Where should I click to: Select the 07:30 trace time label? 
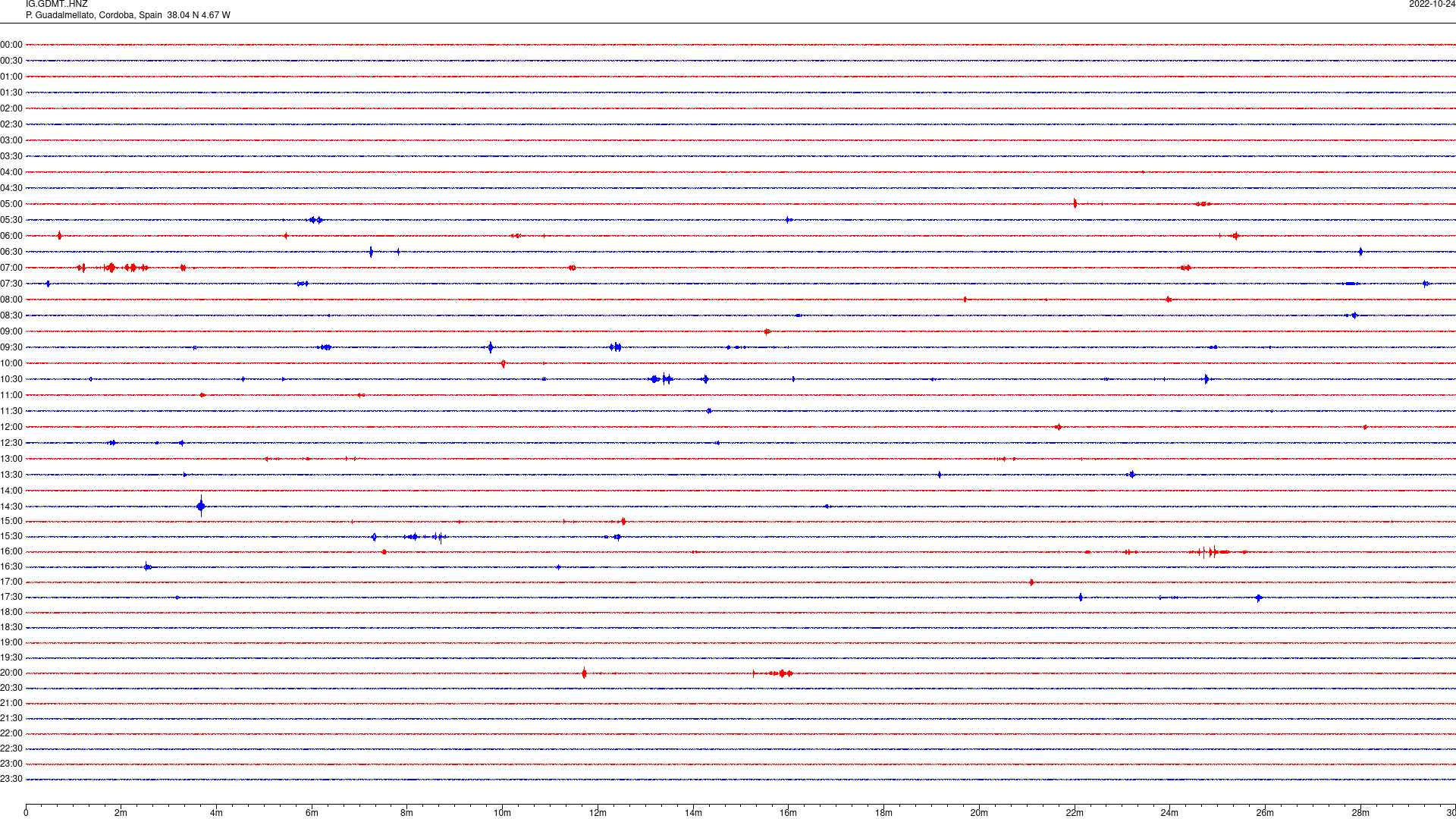pyautogui.click(x=11, y=284)
